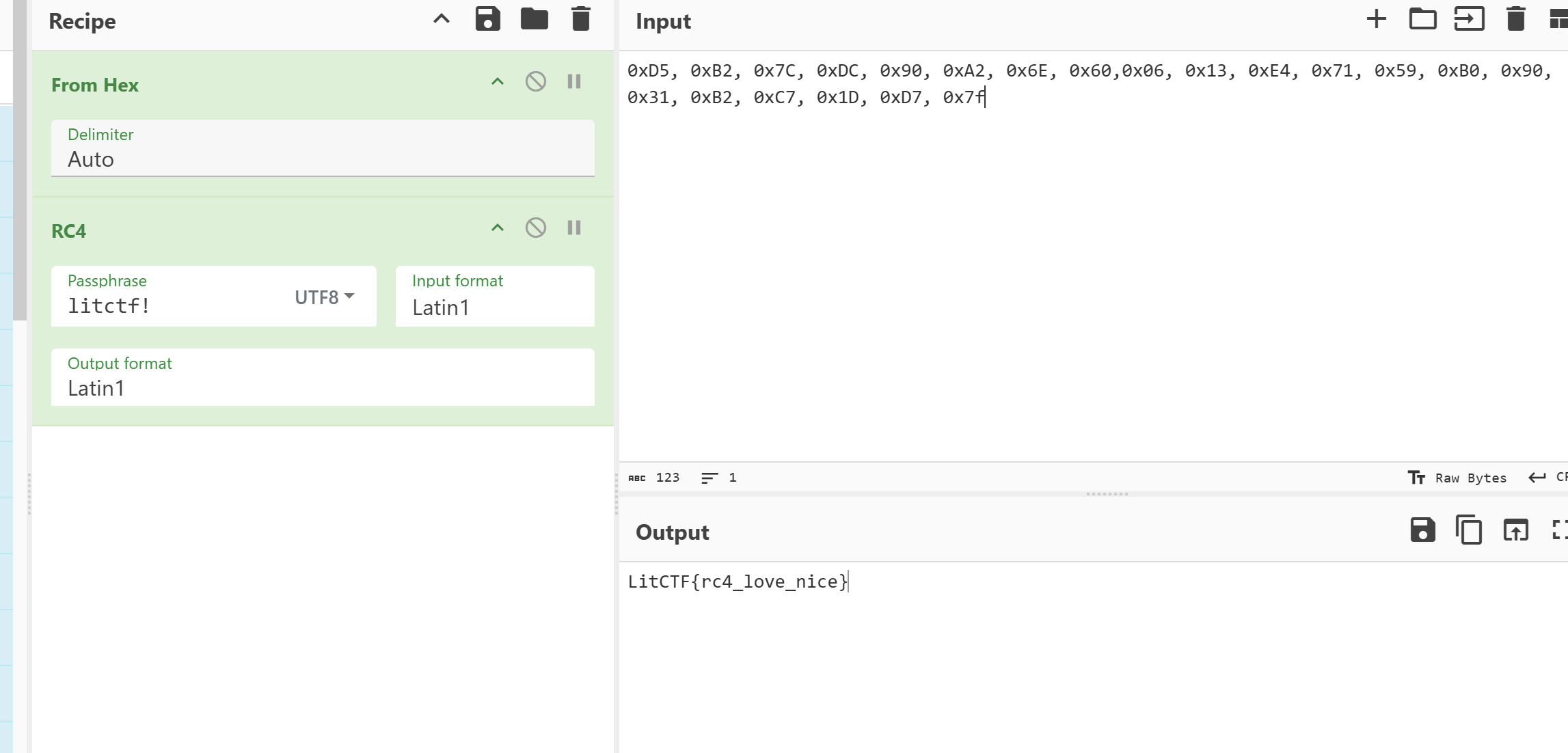Image resolution: width=1568 pixels, height=753 pixels.
Task: Click the From Hex operation title
Action: coord(95,85)
